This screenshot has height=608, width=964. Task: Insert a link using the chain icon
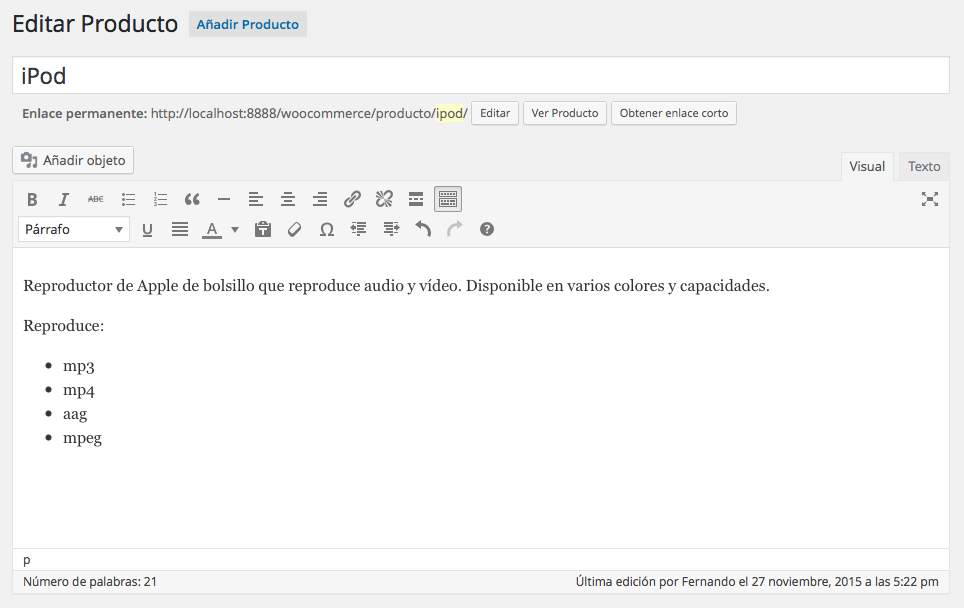coord(352,199)
